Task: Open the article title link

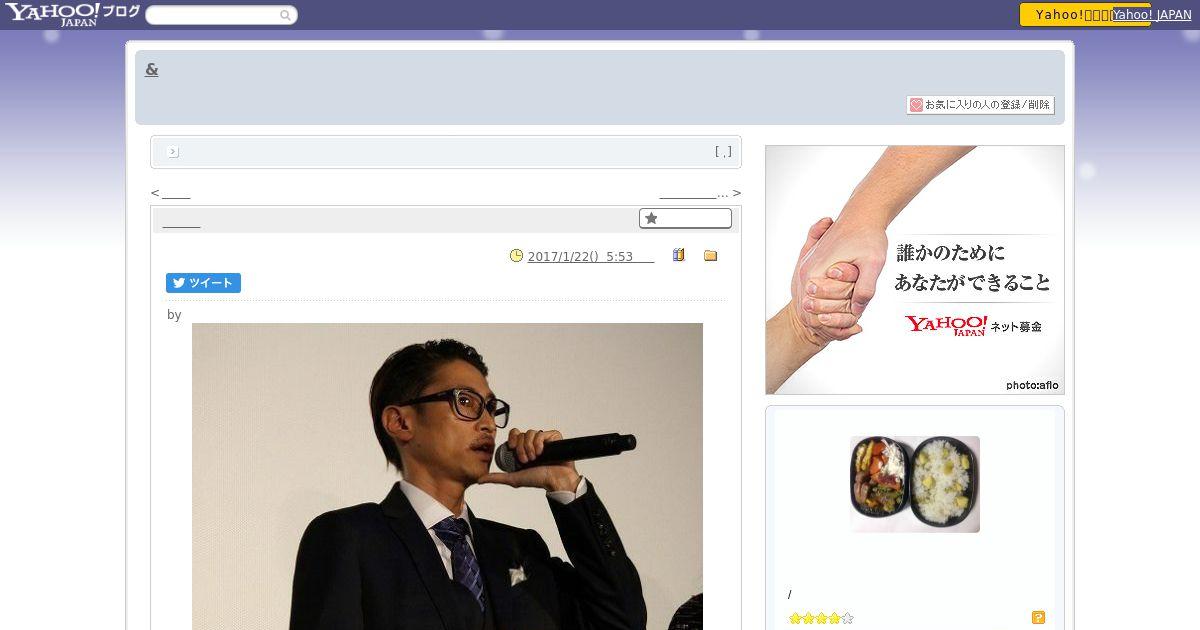Action: 181,221
